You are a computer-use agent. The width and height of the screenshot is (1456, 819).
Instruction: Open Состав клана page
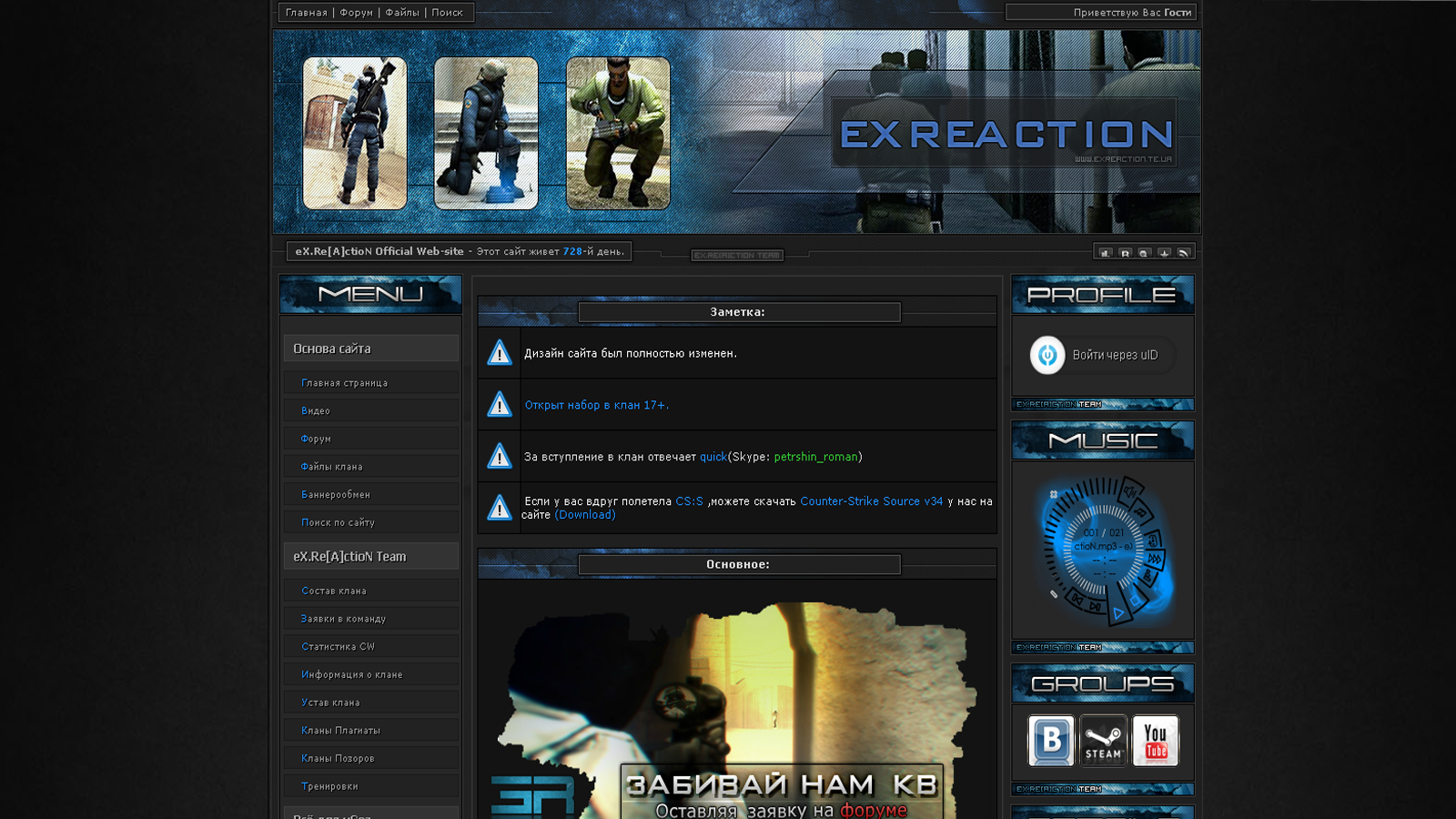pos(371,591)
